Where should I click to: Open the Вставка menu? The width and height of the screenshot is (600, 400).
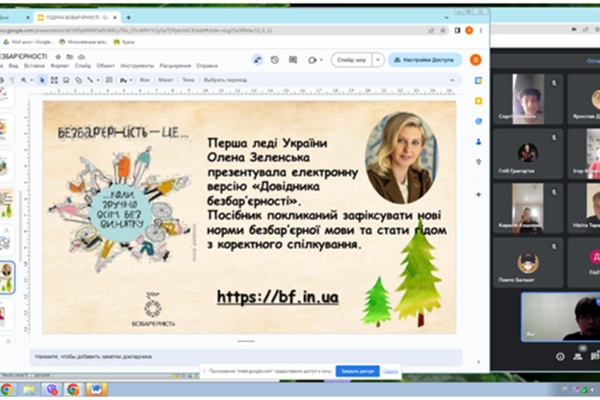coord(34,66)
